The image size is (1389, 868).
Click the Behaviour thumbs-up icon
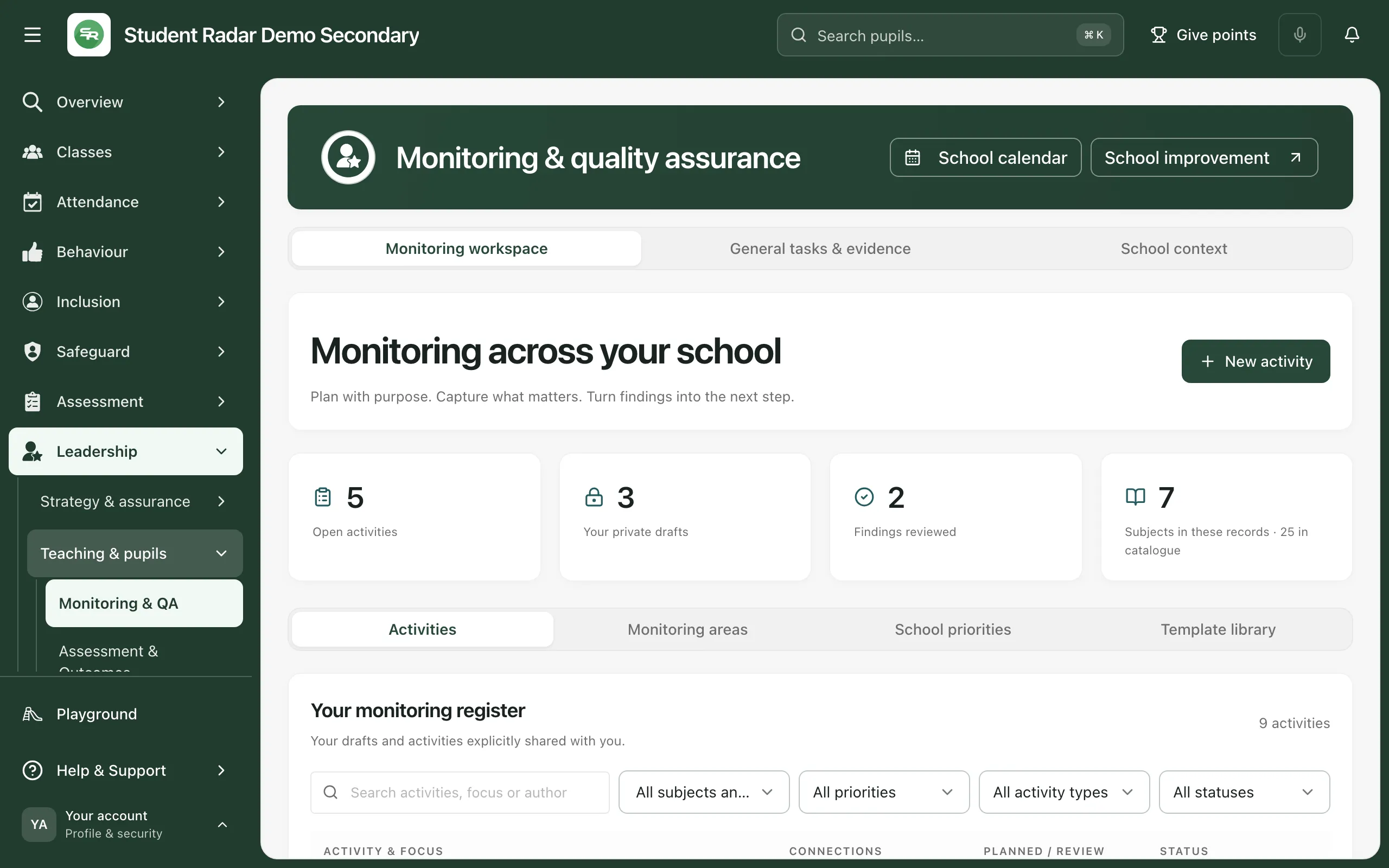32,252
